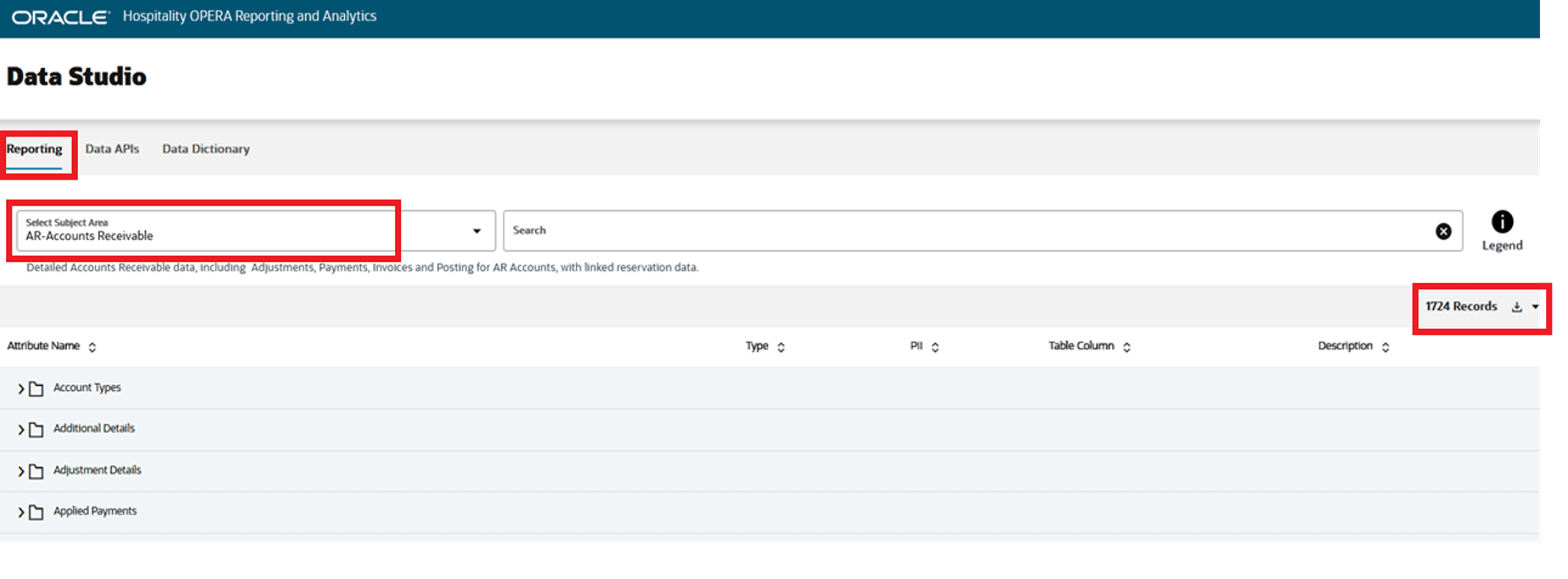
Task: Click the 1724 Records count text
Action: pyautogui.click(x=1461, y=306)
